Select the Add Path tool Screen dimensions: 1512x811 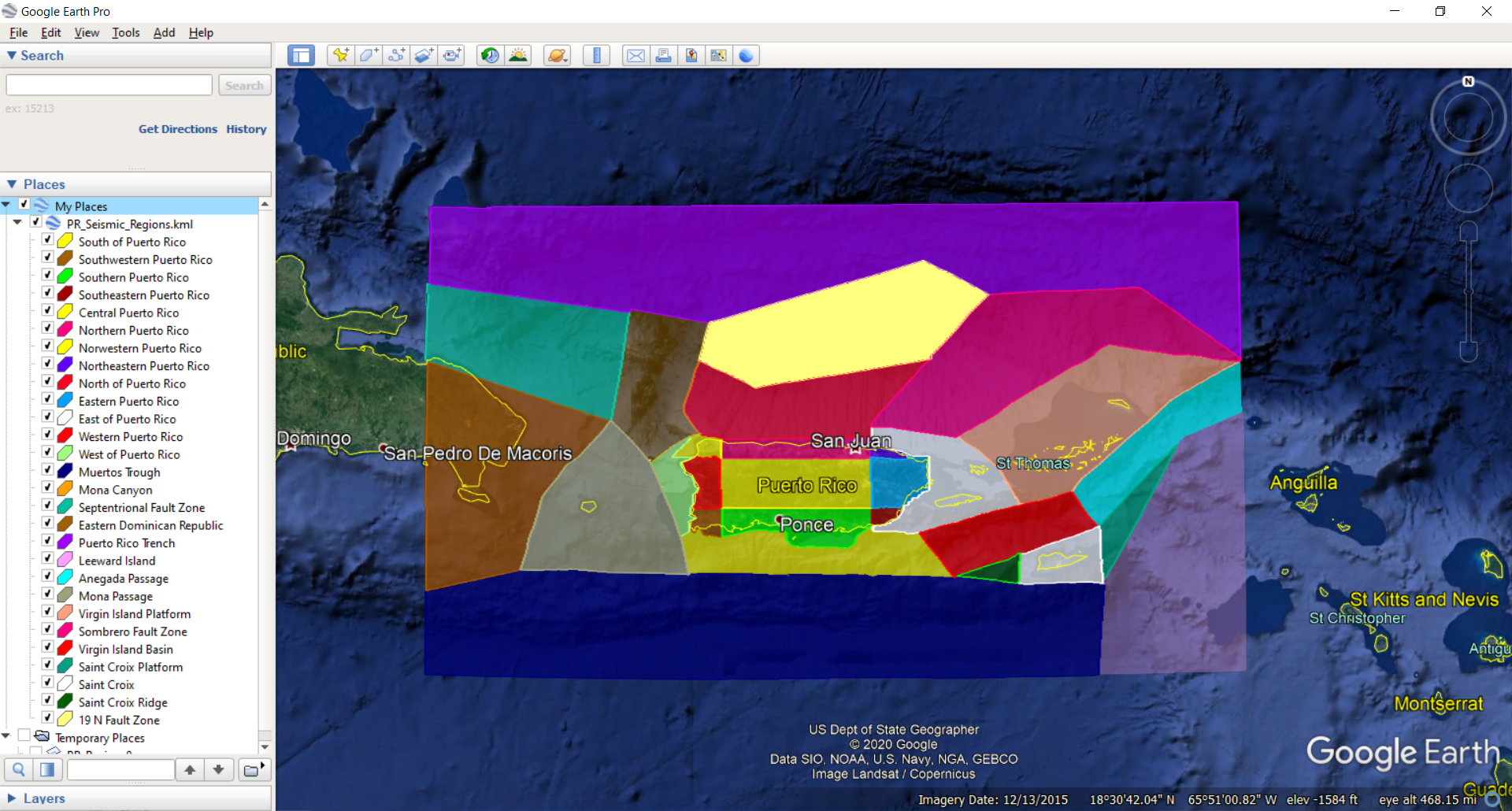pyautogui.click(x=396, y=55)
